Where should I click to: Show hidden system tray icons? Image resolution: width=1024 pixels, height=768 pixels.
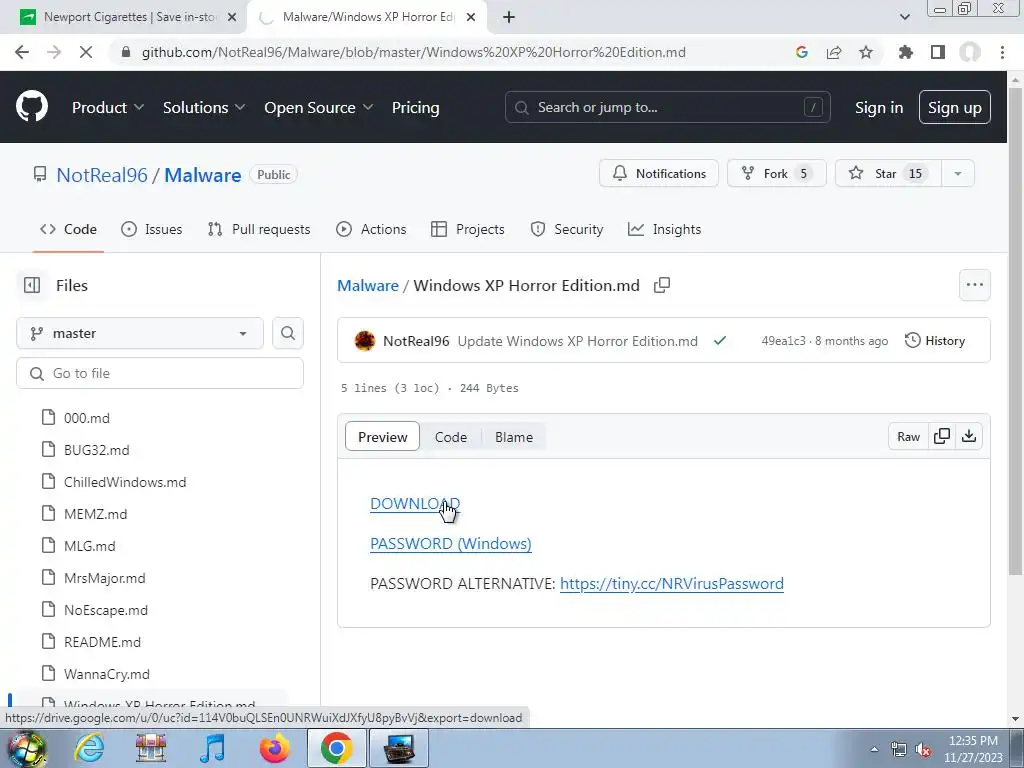(x=874, y=749)
